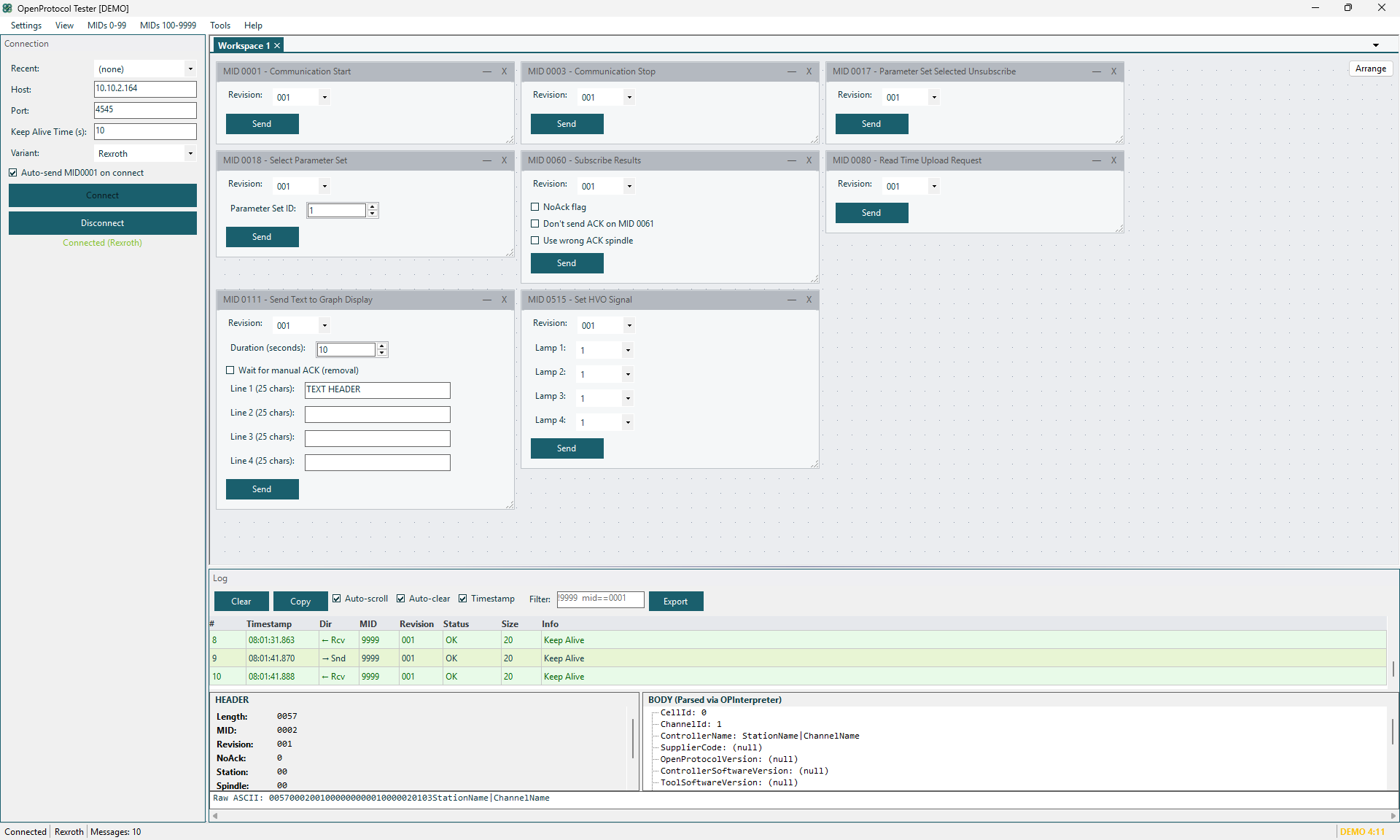This screenshot has width=1400, height=840.
Task: Close the MID 0001 Communication Start panel
Action: click(504, 71)
